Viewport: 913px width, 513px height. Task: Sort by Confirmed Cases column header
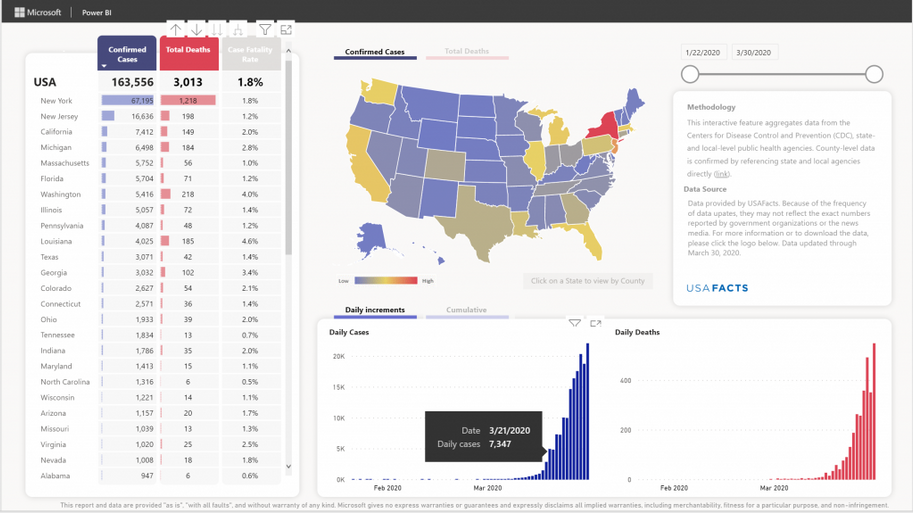point(127,54)
